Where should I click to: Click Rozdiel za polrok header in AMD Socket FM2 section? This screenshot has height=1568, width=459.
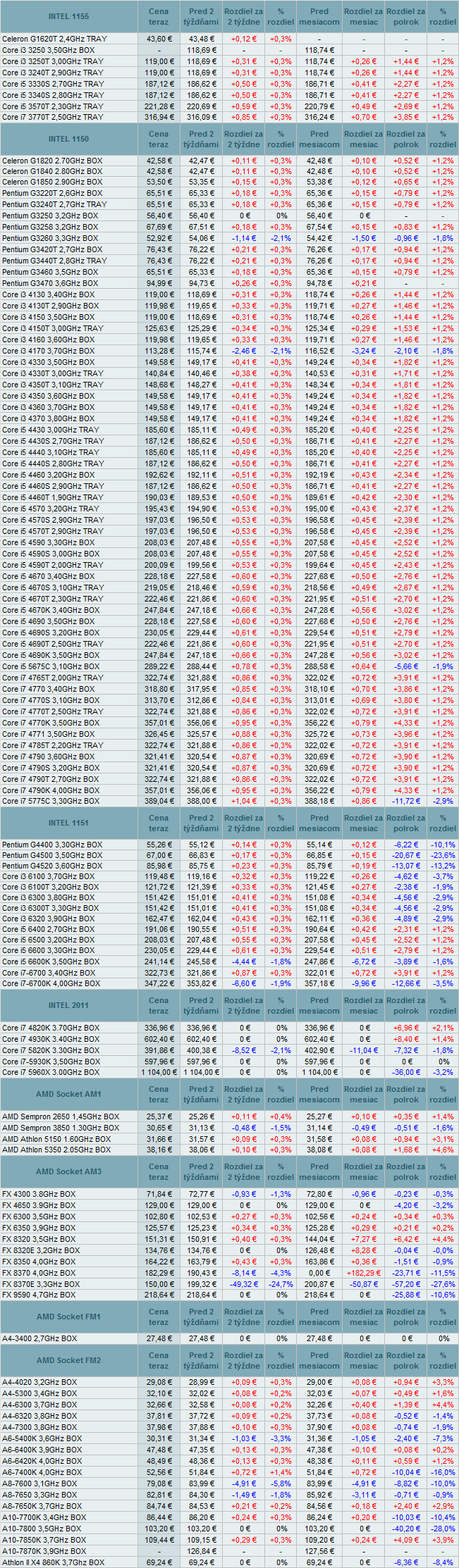[406, 1360]
